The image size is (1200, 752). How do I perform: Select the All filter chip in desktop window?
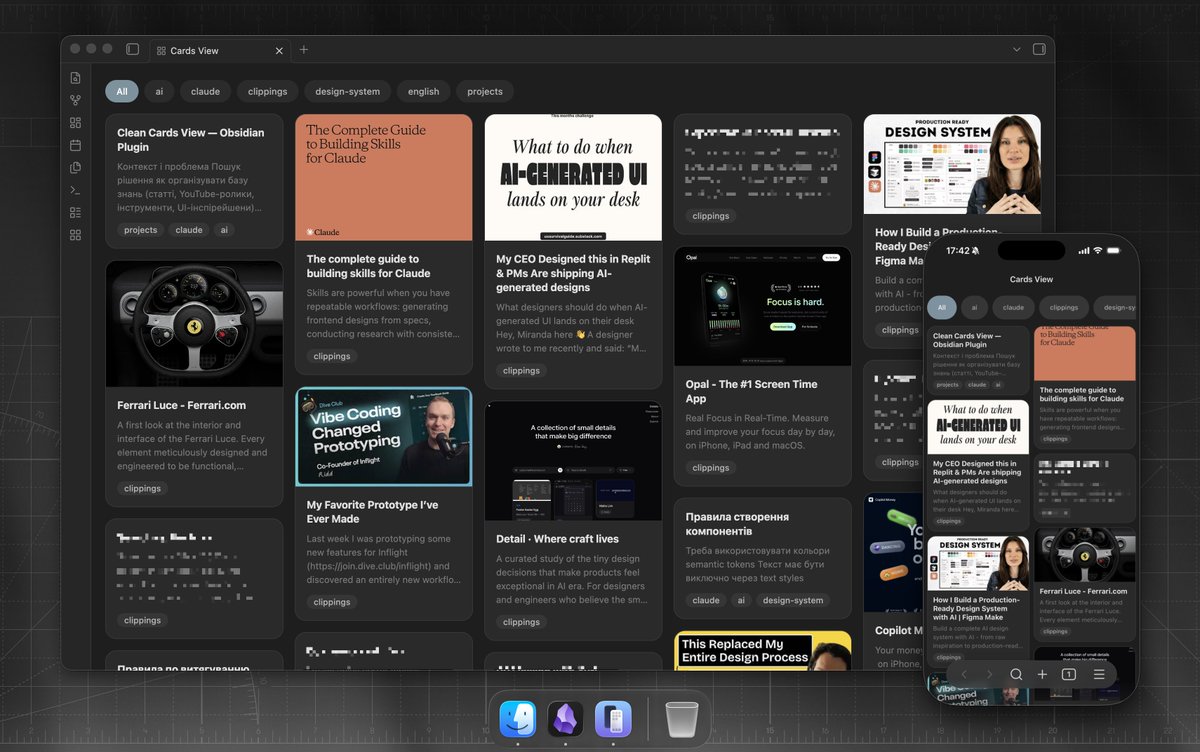(122, 91)
